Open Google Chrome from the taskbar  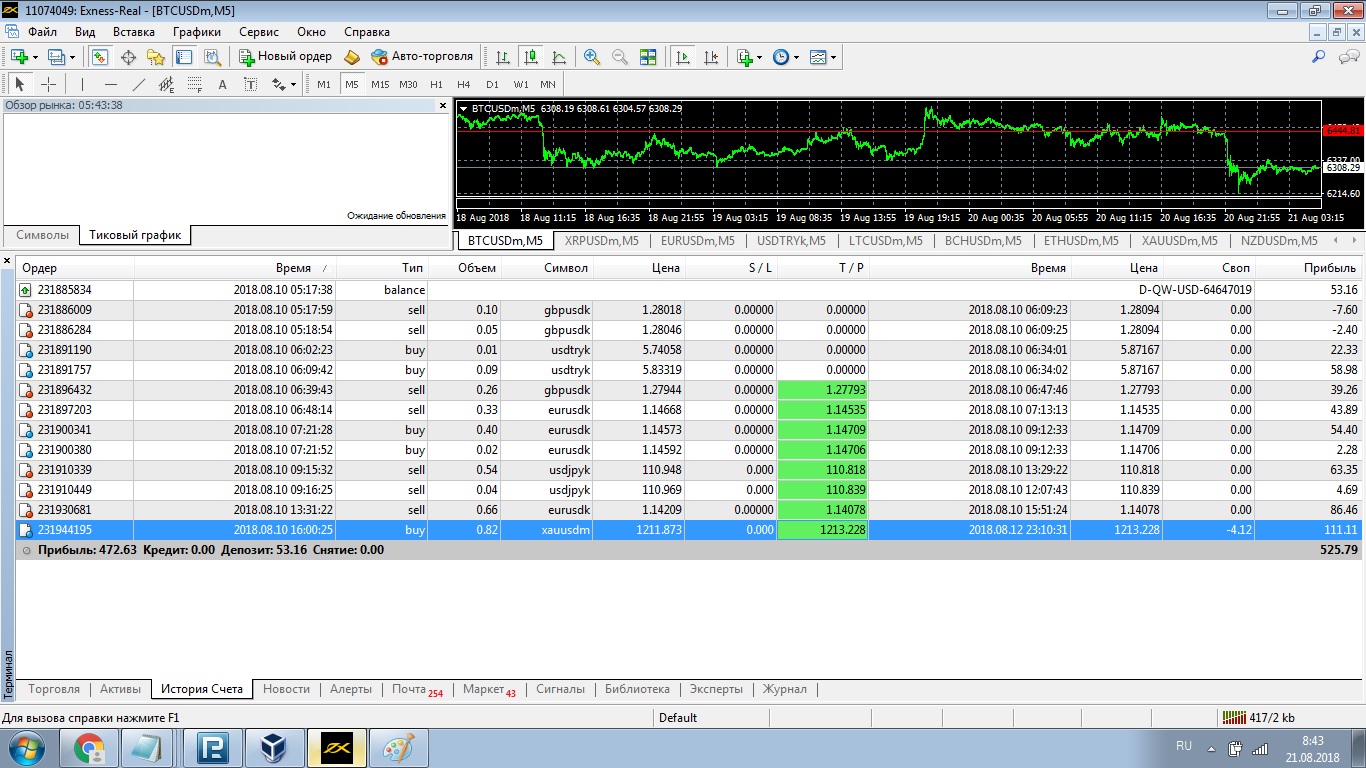coord(89,748)
